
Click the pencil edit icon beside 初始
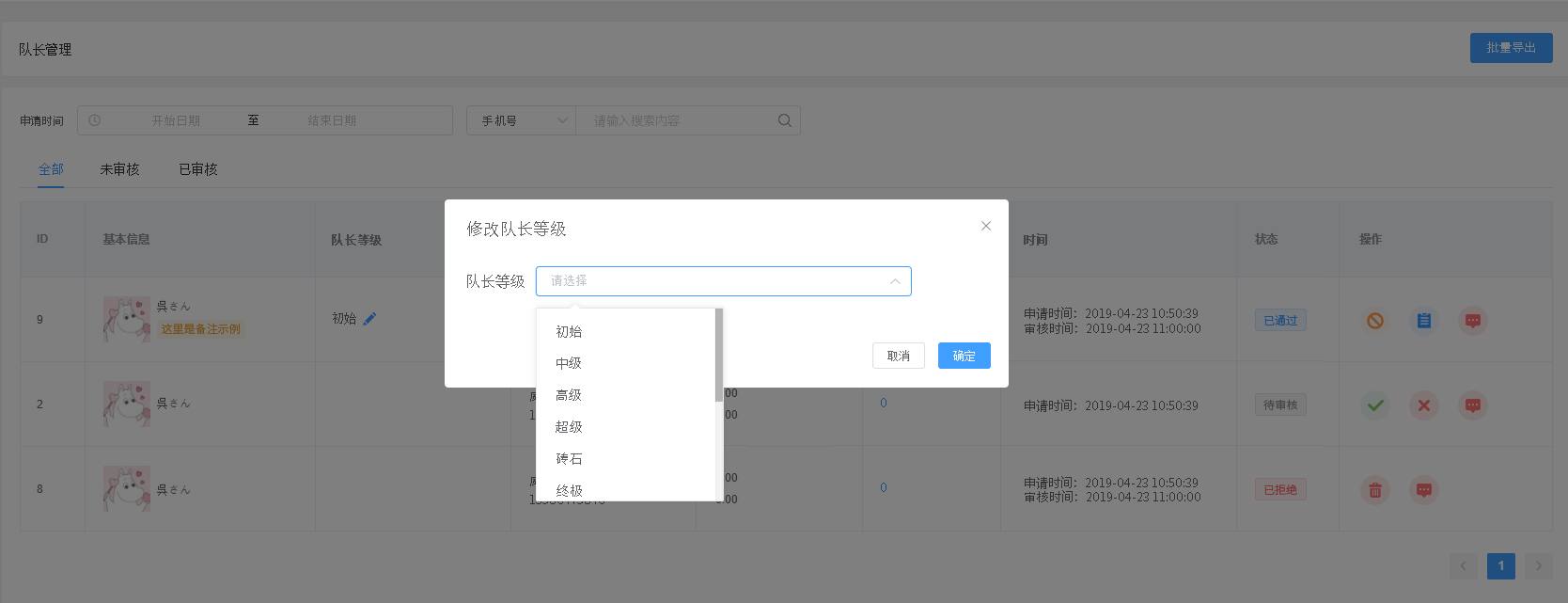(x=369, y=319)
